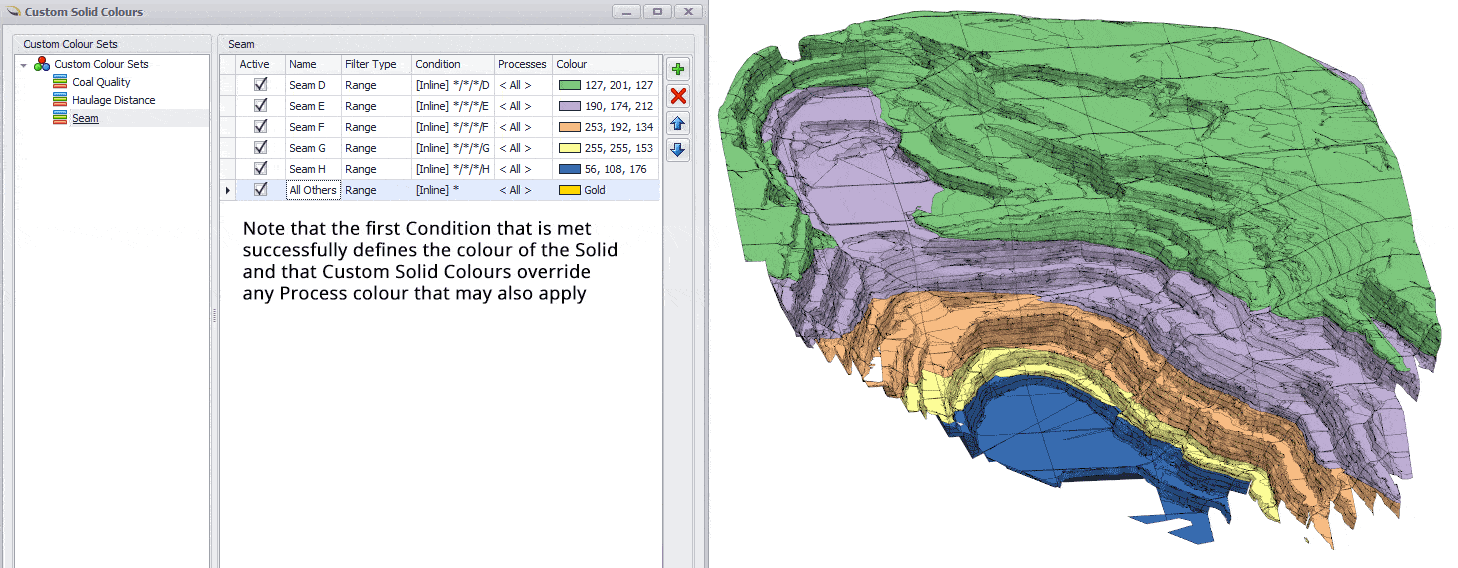Click the Seam colour set icon in tree
Screen dimensions: 1458x568
(60, 118)
